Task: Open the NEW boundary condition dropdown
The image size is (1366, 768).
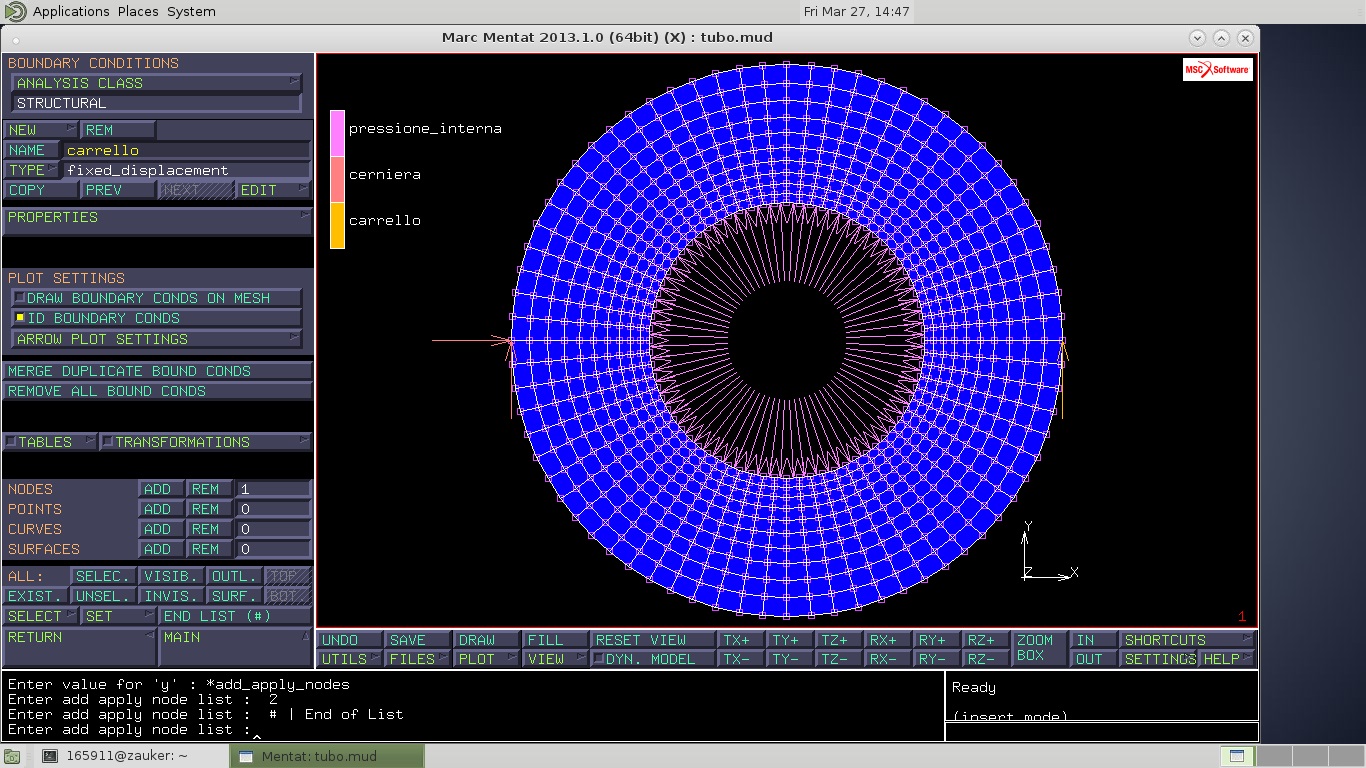Action: point(40,130)
